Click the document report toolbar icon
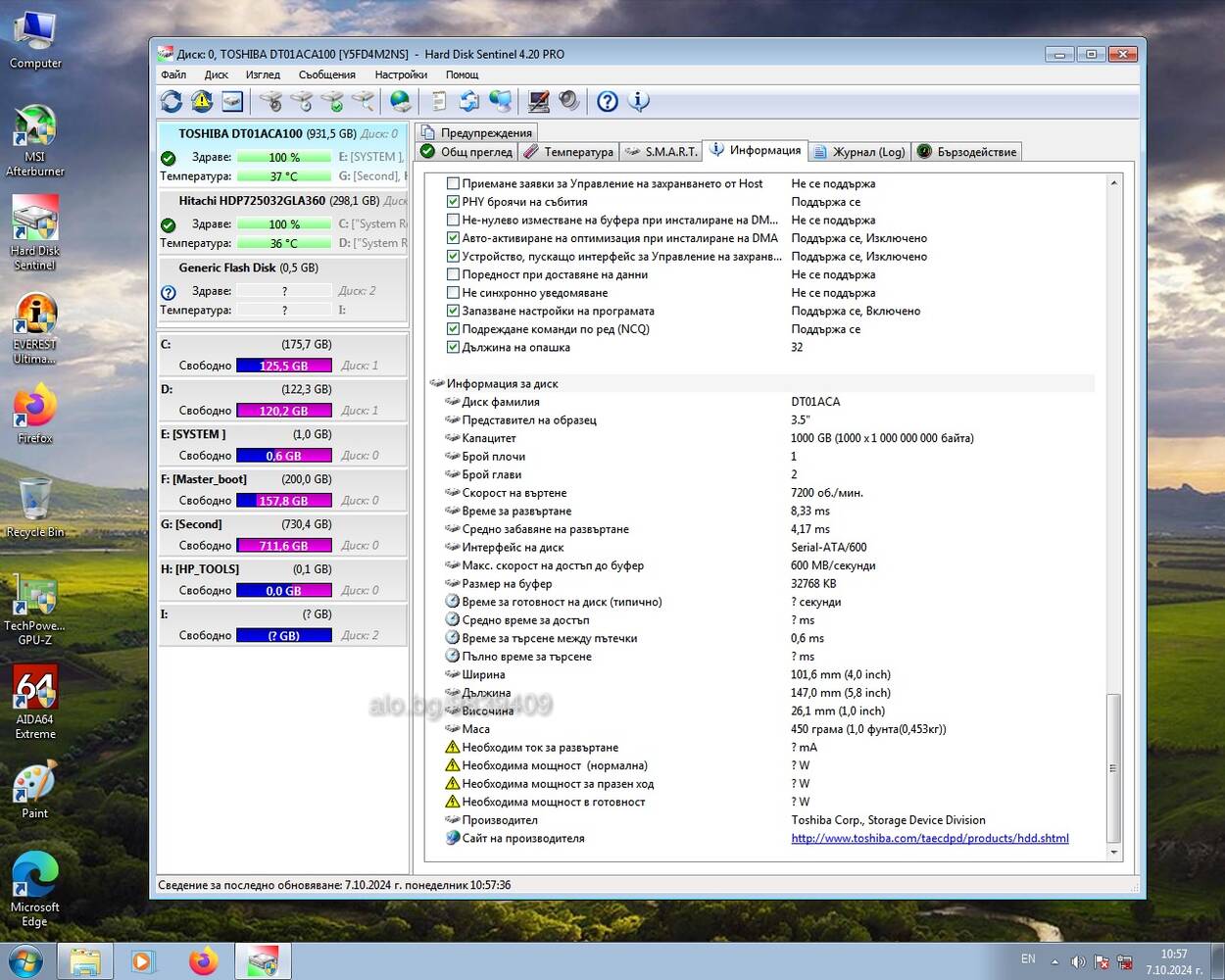The width and height of the screenshot is (1225, 980). [x=438, y=101]
